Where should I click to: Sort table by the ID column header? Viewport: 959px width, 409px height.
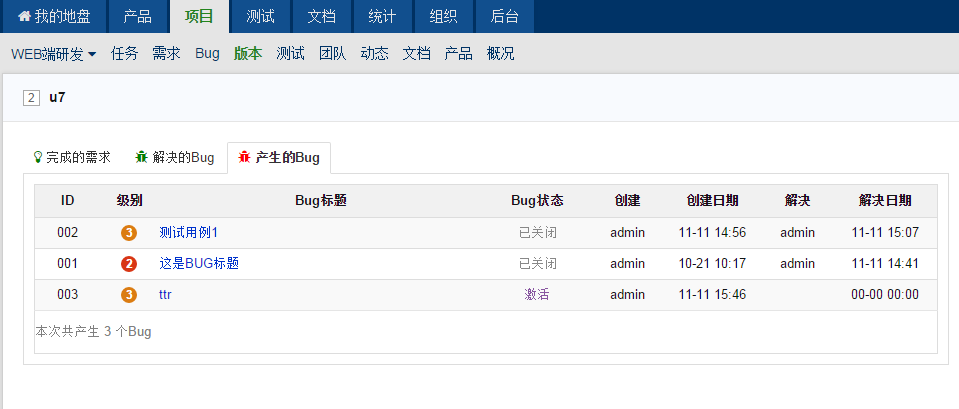coord(68,201)
